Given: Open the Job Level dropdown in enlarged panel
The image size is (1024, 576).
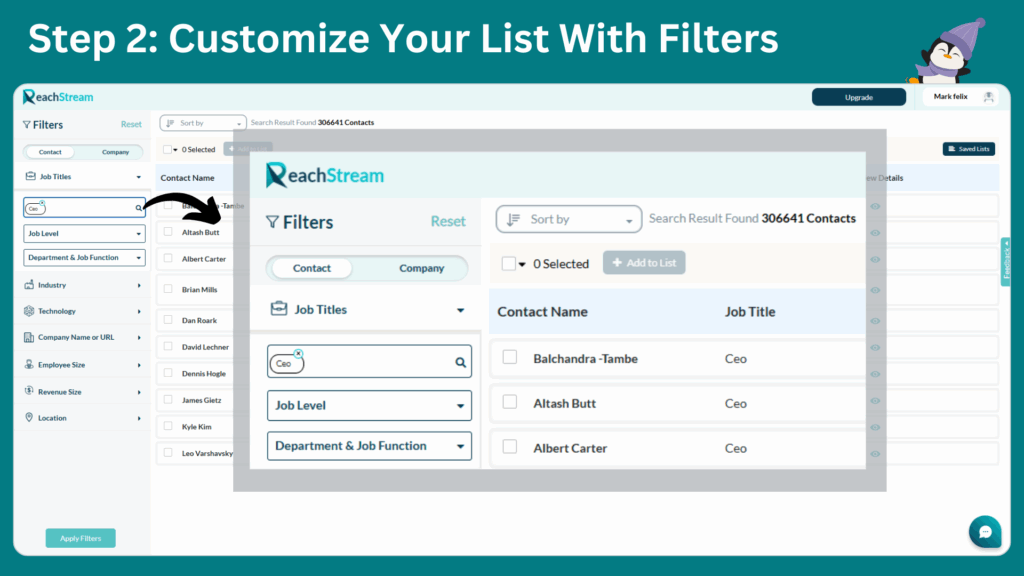Looking at the screenshot, I should click(x=369, y=406).
